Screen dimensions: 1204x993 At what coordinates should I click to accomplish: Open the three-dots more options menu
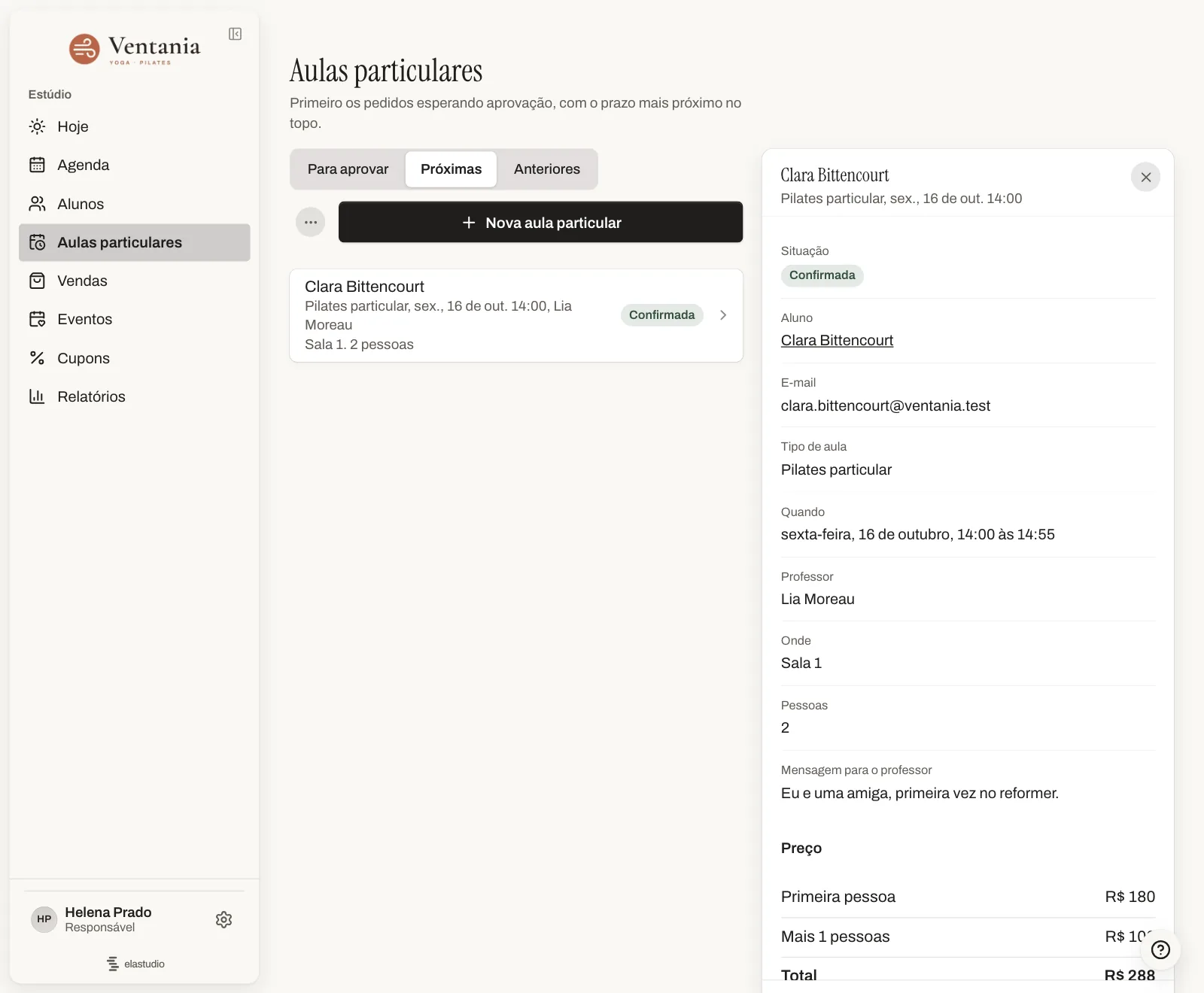coord(310,222)
